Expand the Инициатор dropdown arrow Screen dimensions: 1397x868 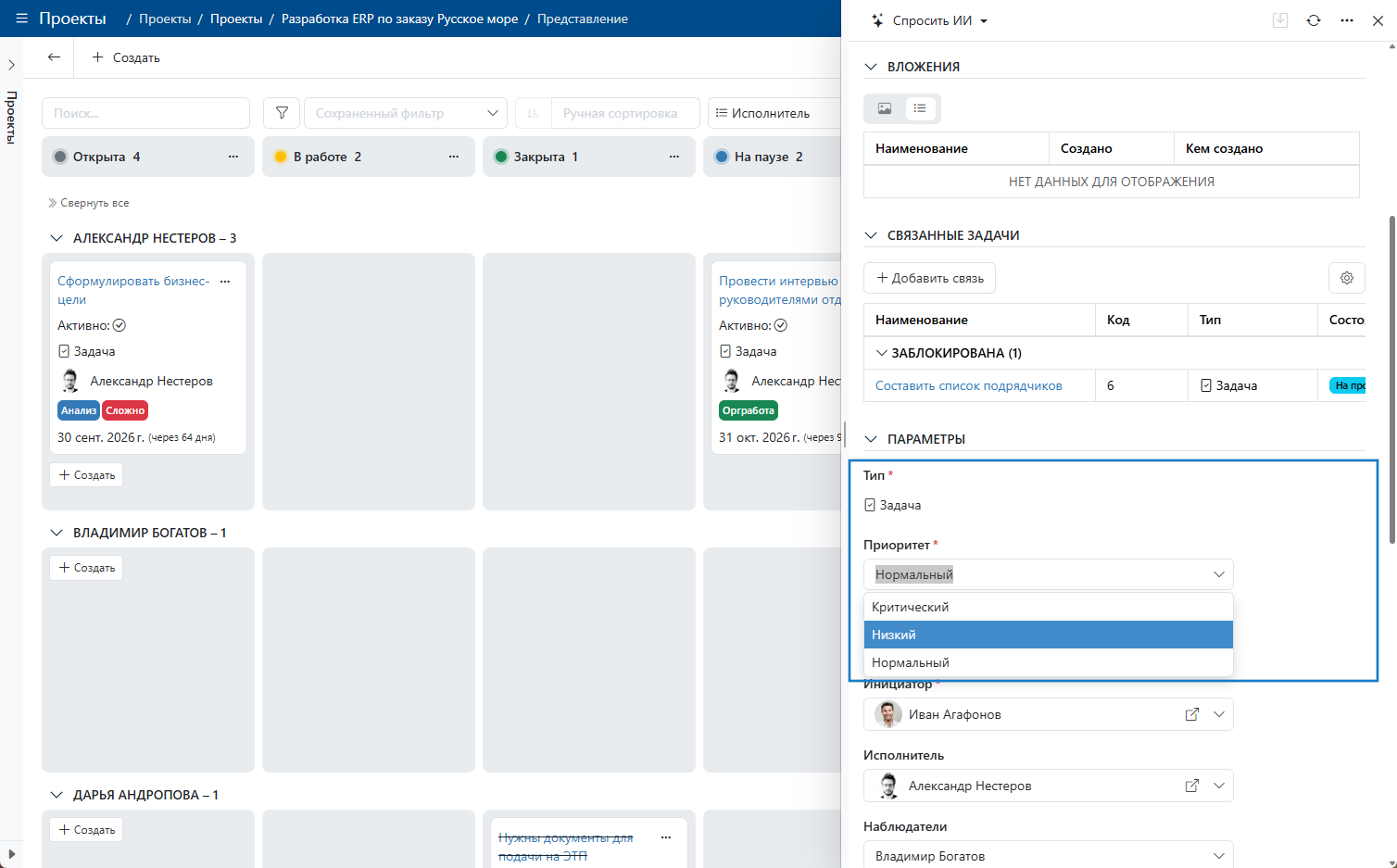[1219, 714]
